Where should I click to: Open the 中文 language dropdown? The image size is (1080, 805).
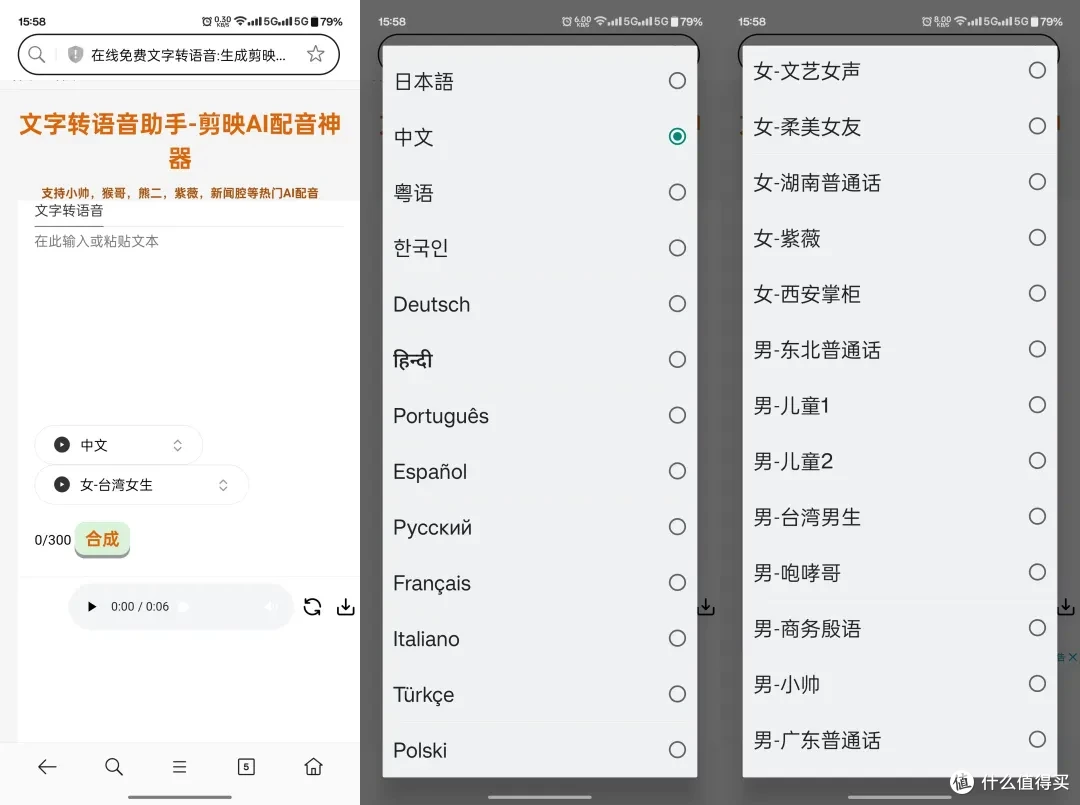click(x=118, y=445)
